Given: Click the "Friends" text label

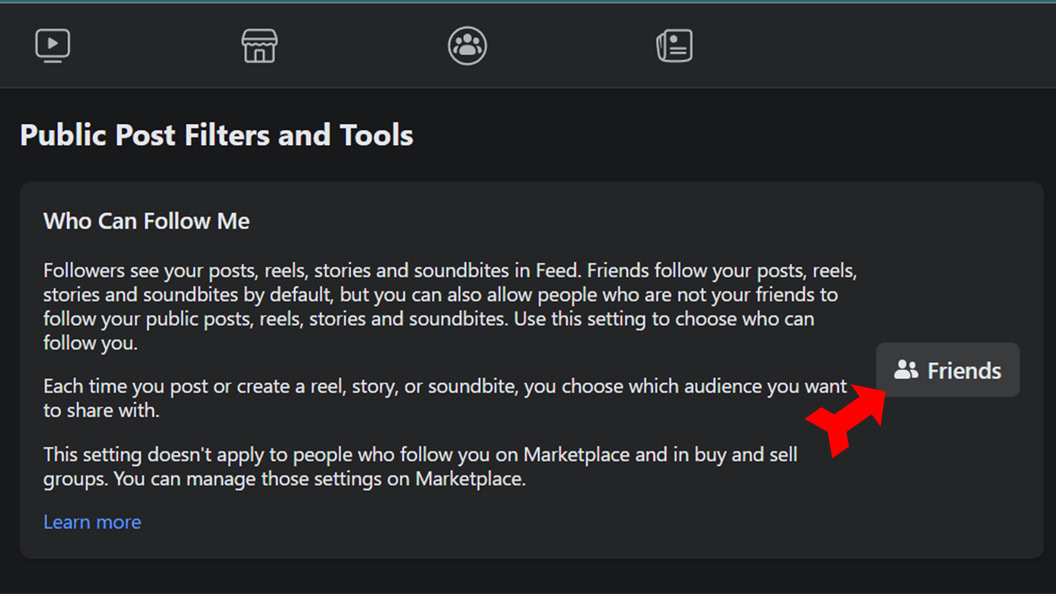Looking at the screenshot, I should coord(964,371).
